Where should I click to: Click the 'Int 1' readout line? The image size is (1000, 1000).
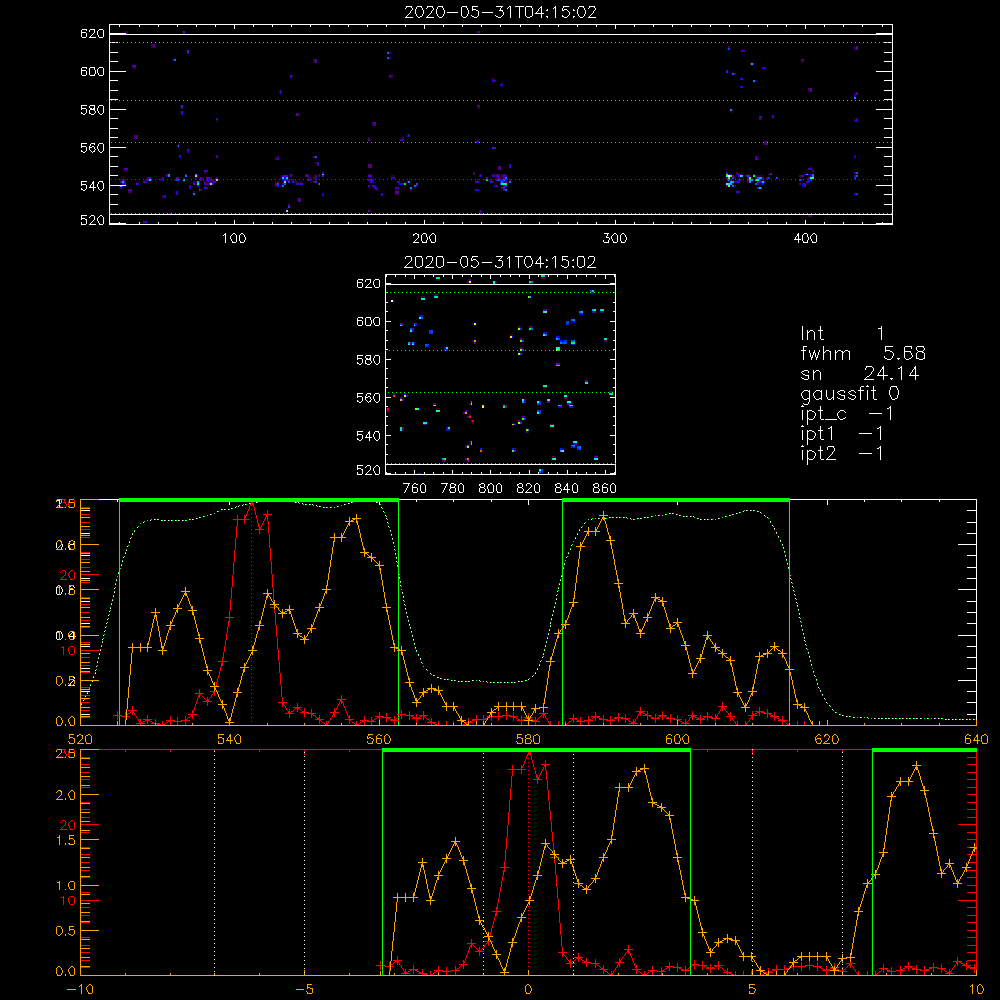click(842, 334)
